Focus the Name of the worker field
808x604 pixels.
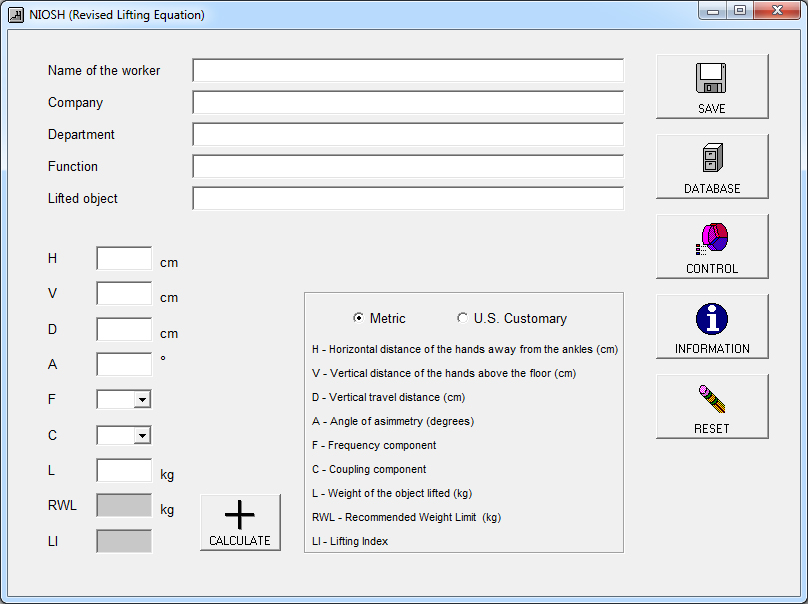(x=408, y=70)
